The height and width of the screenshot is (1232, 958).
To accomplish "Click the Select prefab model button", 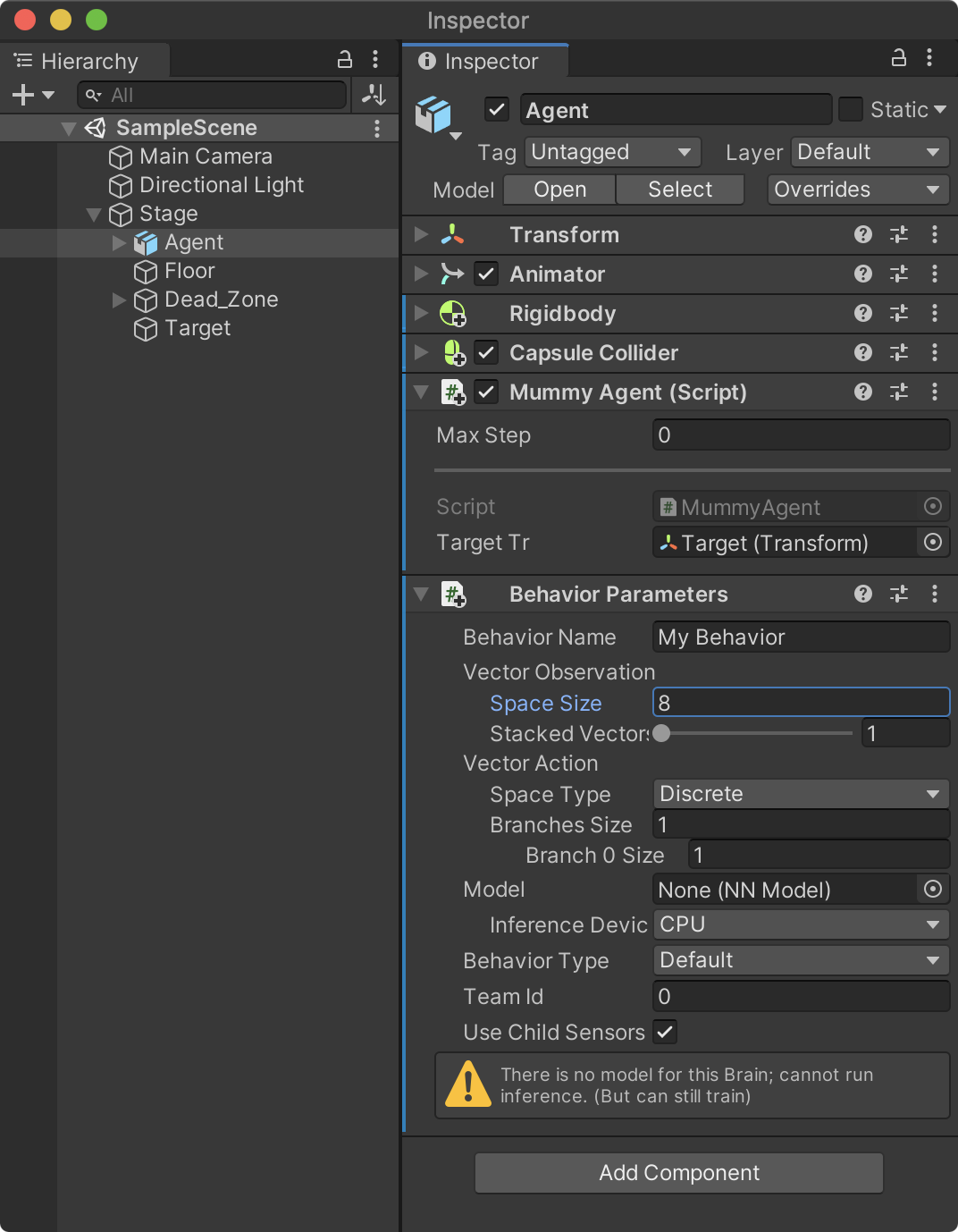I will pyautogui.click(x=680, y=190).
